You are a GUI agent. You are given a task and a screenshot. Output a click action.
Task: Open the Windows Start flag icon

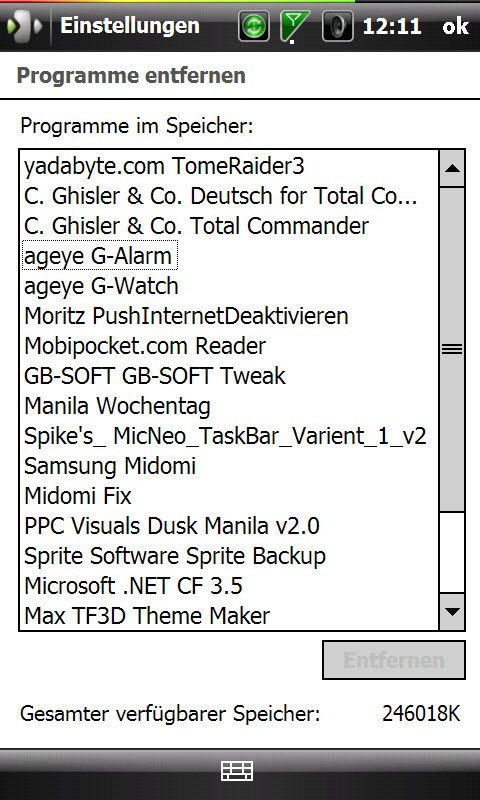click(x=24, y=26)
